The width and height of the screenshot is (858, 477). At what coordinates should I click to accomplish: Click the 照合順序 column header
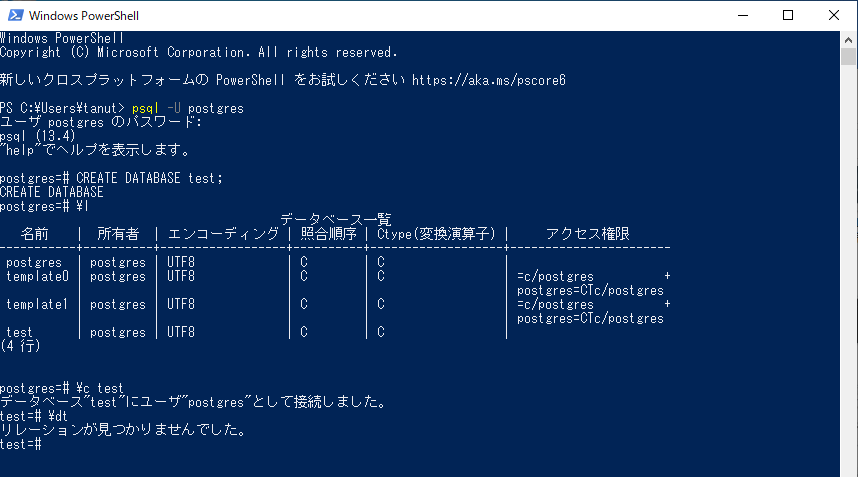329,234
